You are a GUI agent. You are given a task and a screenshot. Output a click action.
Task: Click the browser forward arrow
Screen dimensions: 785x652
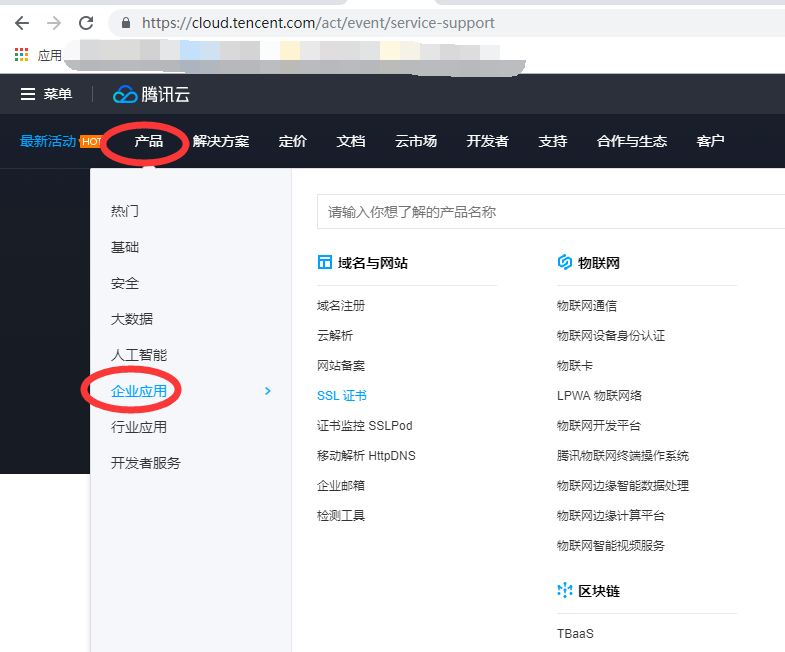pos(54,23)
